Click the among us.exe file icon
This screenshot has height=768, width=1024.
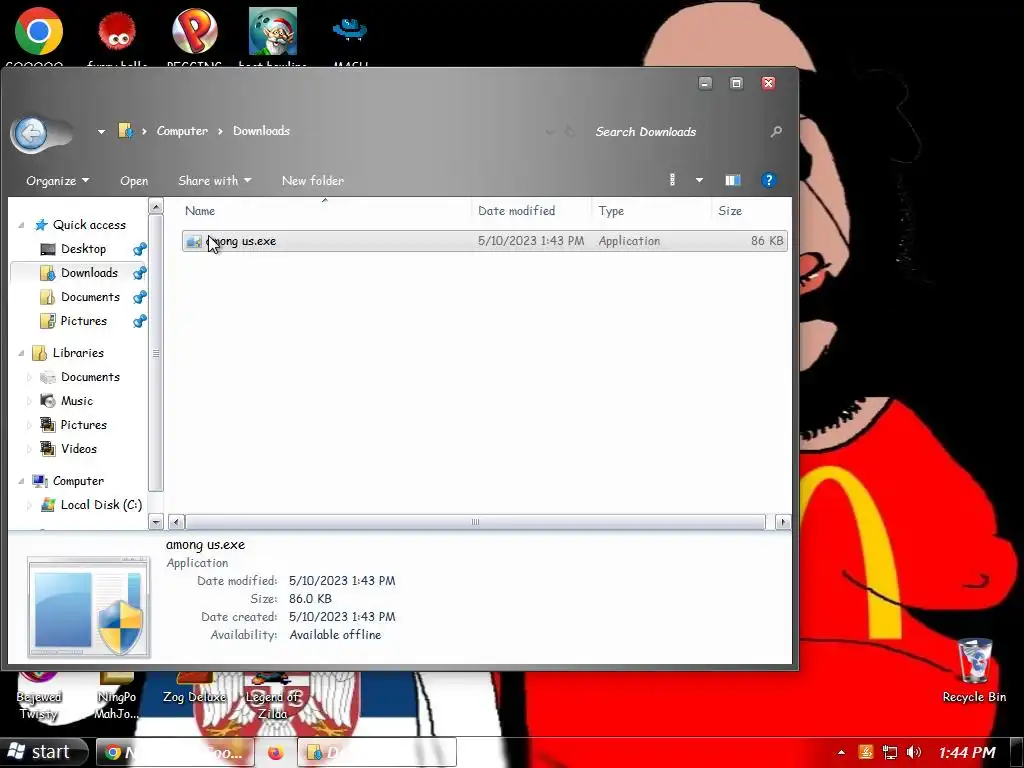click(193, 241)
